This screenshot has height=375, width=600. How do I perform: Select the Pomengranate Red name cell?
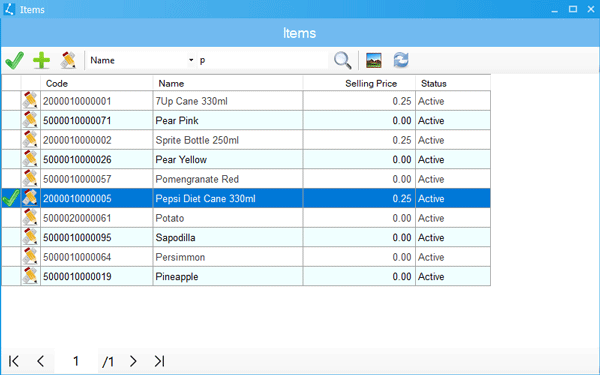point(228,179)
